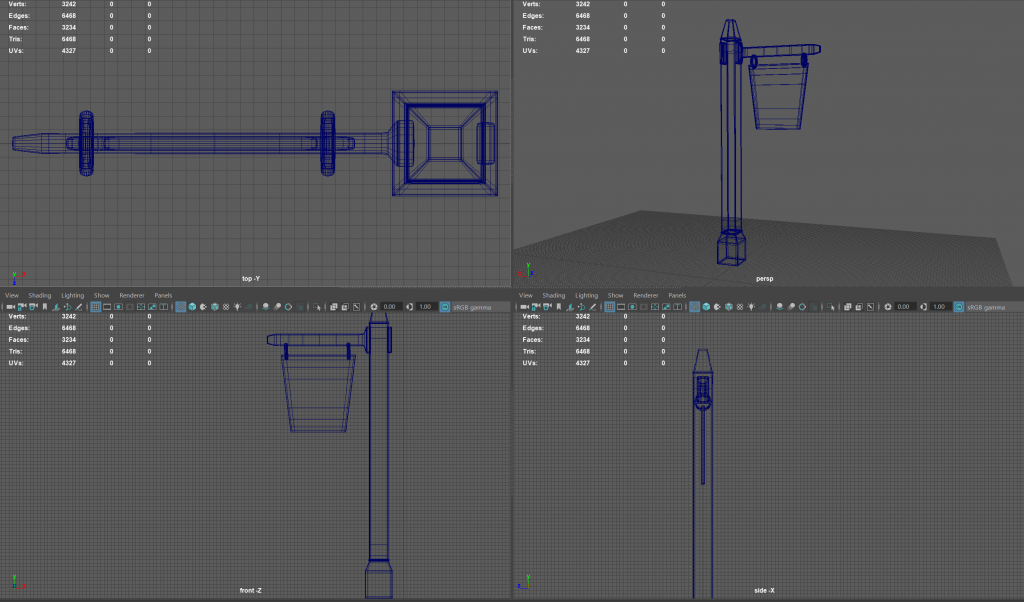This screenshot has height=602, width=1024.
Task: Click Select Camera icon in front panel toolbar
Action: click(x=9, y=307)
